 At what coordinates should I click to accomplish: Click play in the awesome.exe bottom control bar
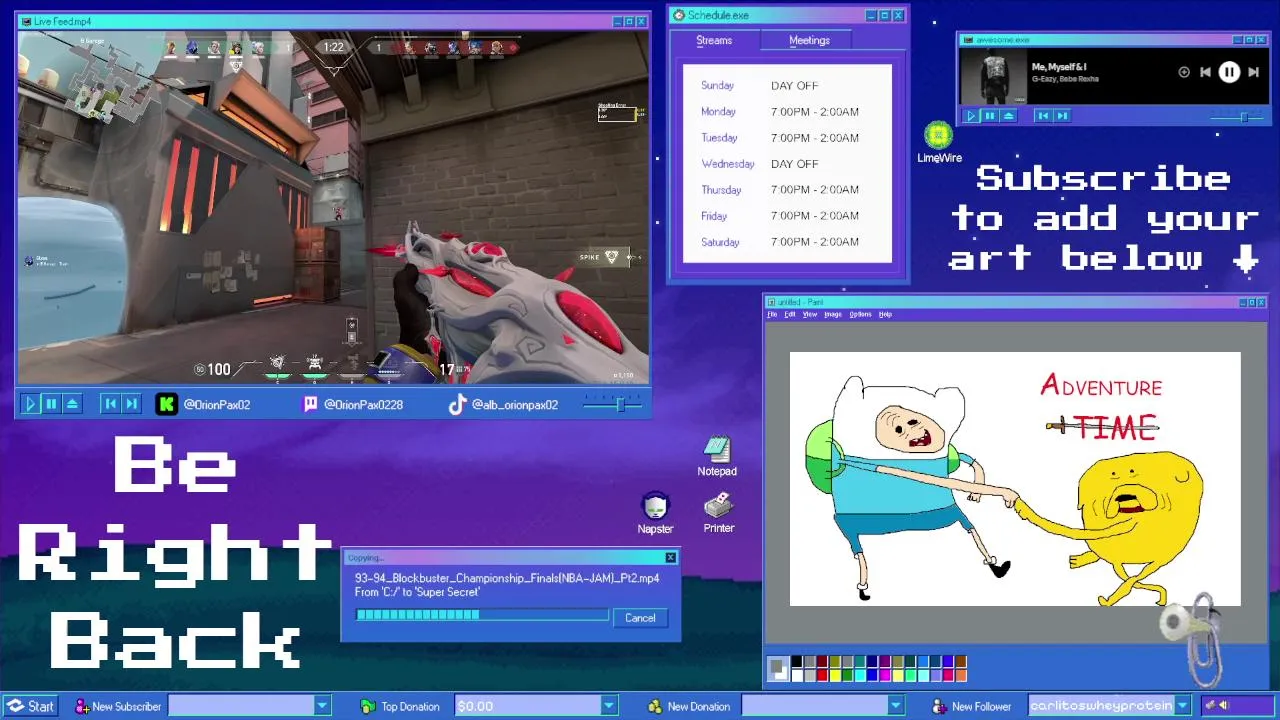click(970, 116)
